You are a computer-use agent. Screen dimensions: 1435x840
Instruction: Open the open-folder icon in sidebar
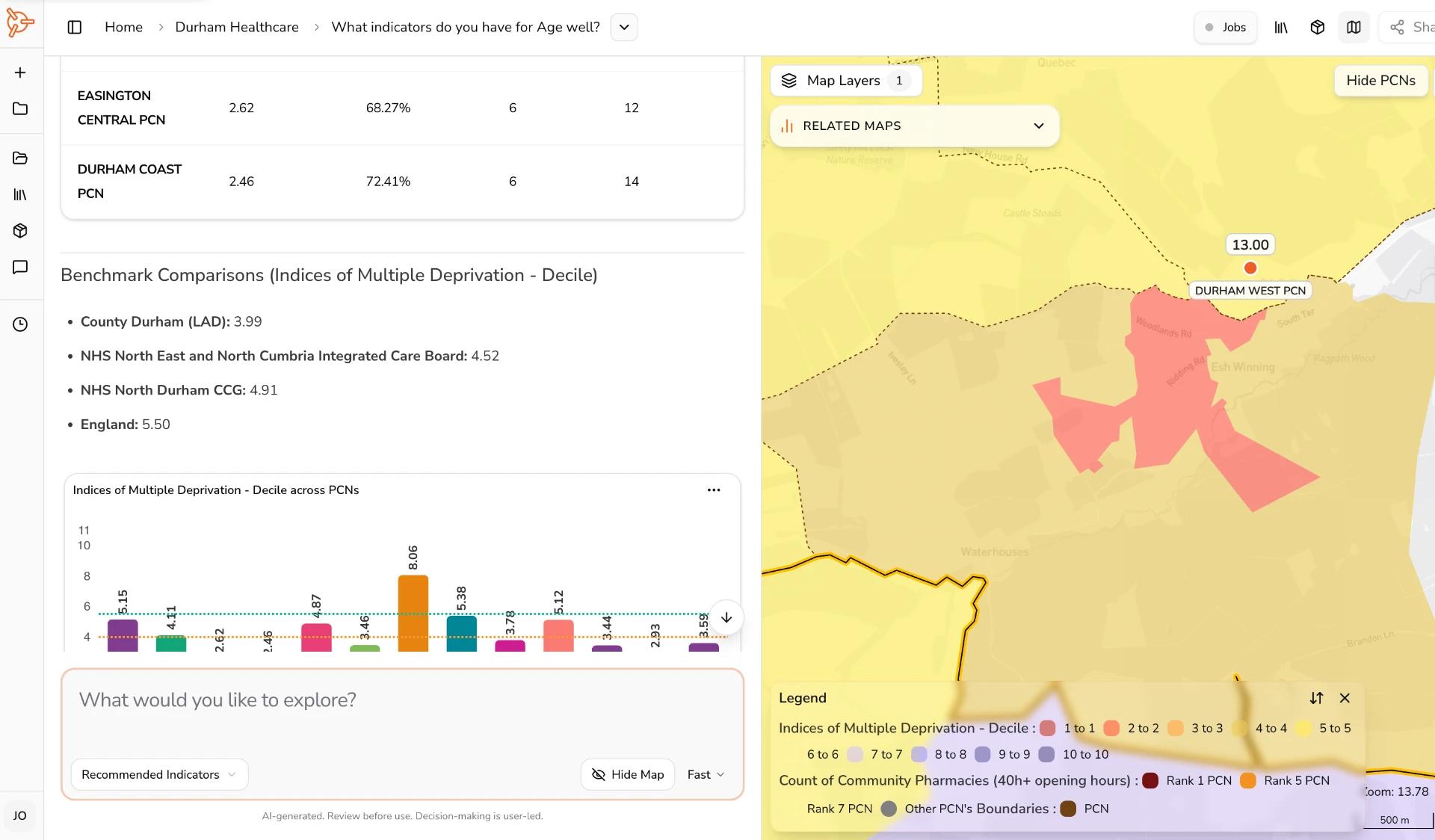point(20,158)
